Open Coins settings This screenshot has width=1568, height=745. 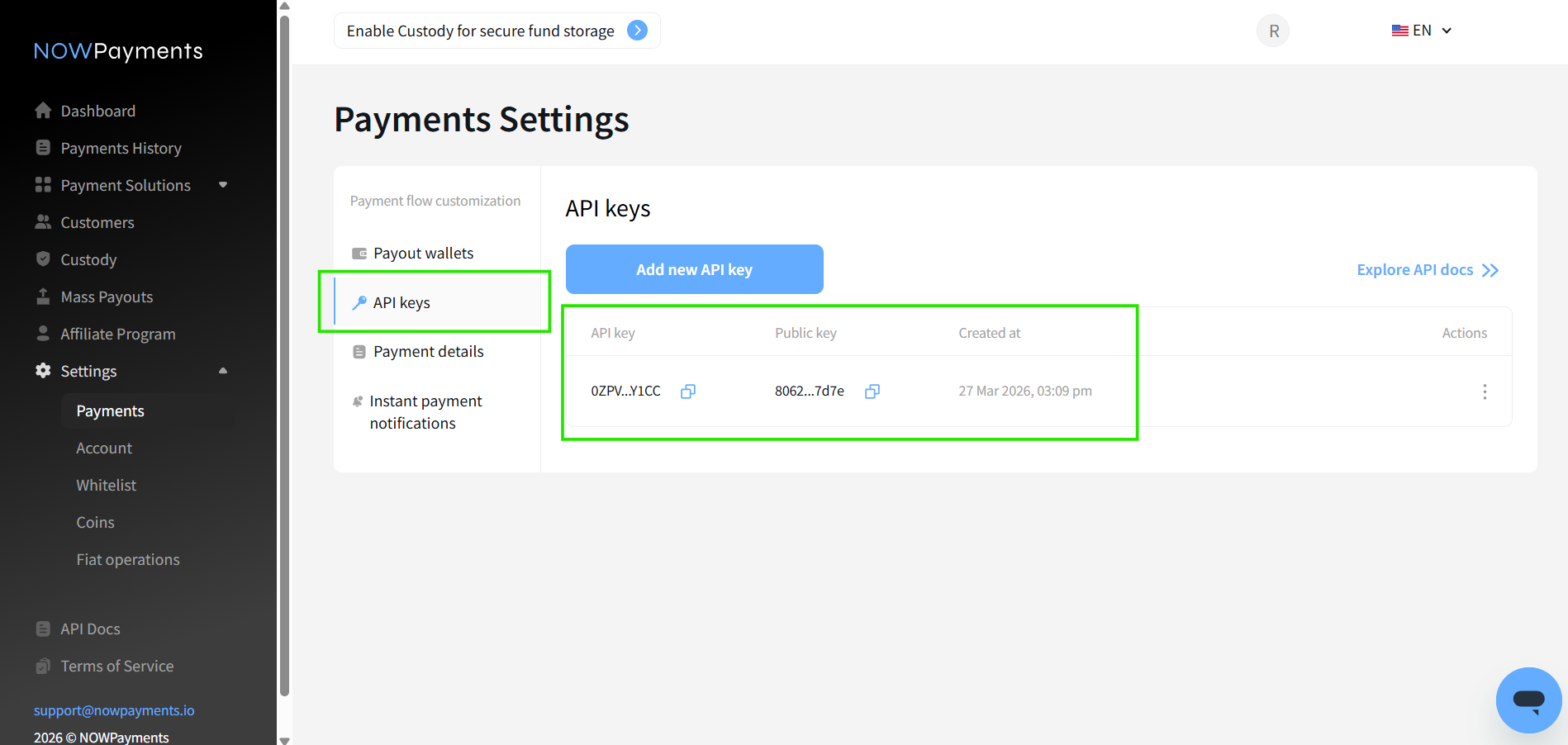[95, 522]
